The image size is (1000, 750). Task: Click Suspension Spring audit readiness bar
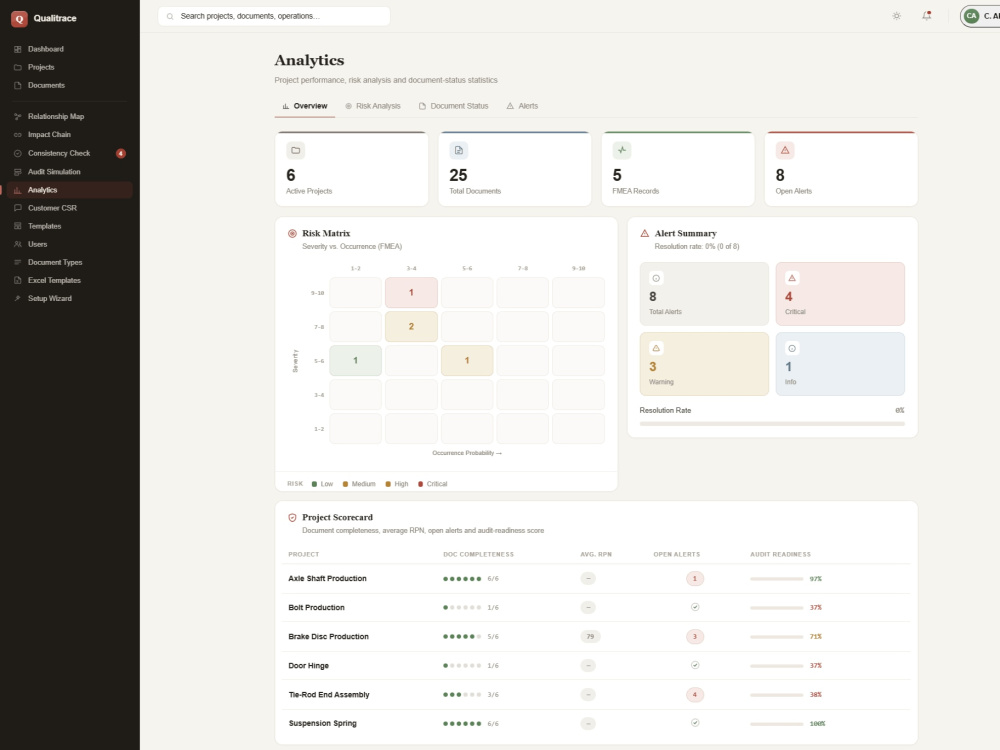tap(776, 724)
